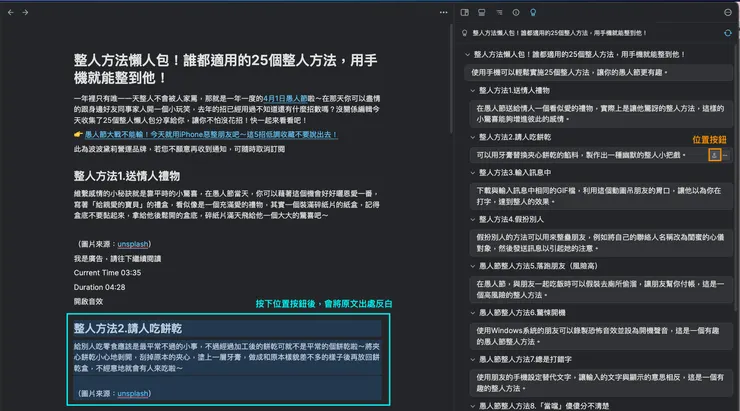This screenshot has height=411, width=740.
Task: Select the 在愚人節送給情人 summary card
Action: tap(601, 114)
